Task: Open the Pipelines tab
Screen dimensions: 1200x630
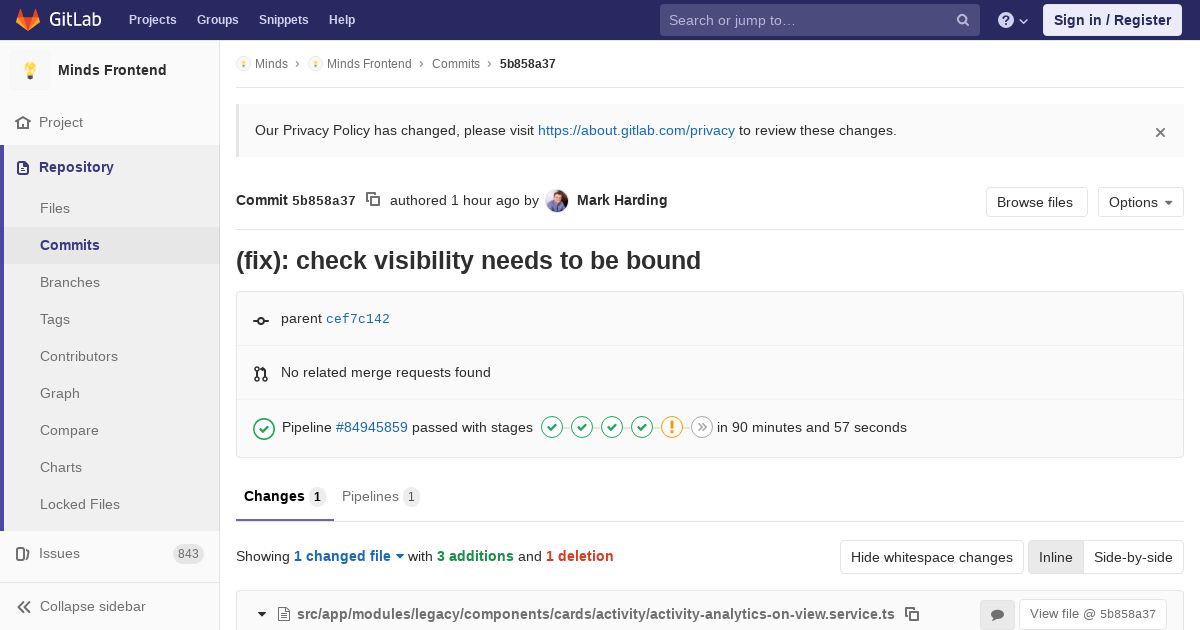Action: pyautogui.click(x=380, y=496)
